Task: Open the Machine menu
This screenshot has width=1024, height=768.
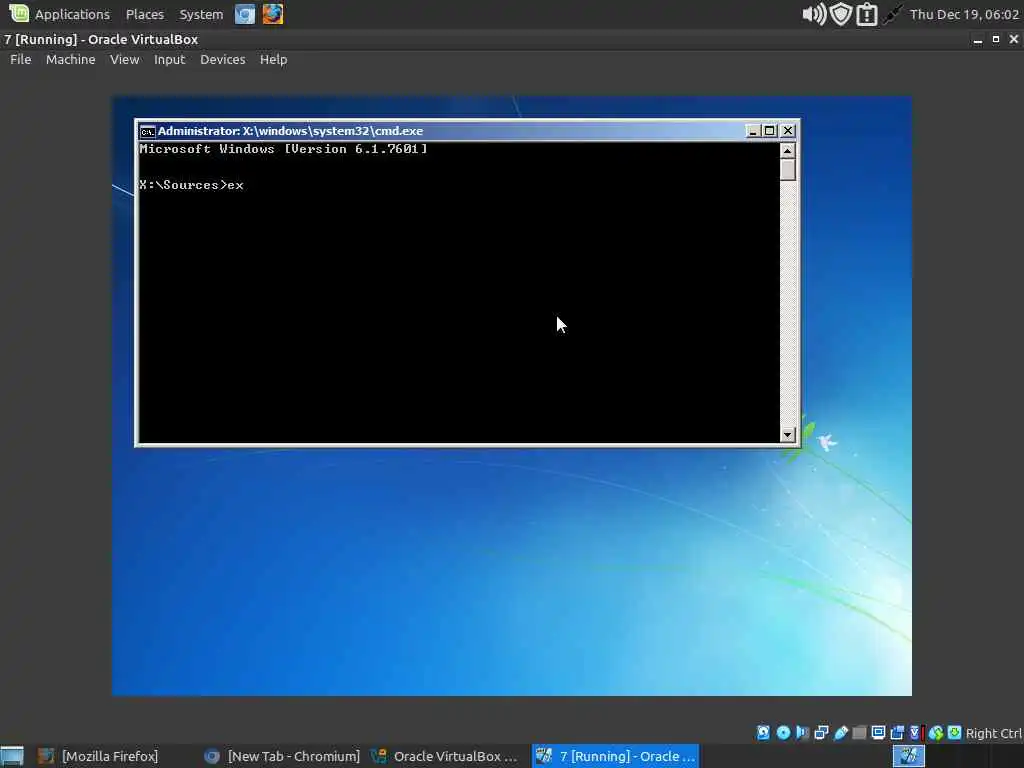Action: point(71,59)
